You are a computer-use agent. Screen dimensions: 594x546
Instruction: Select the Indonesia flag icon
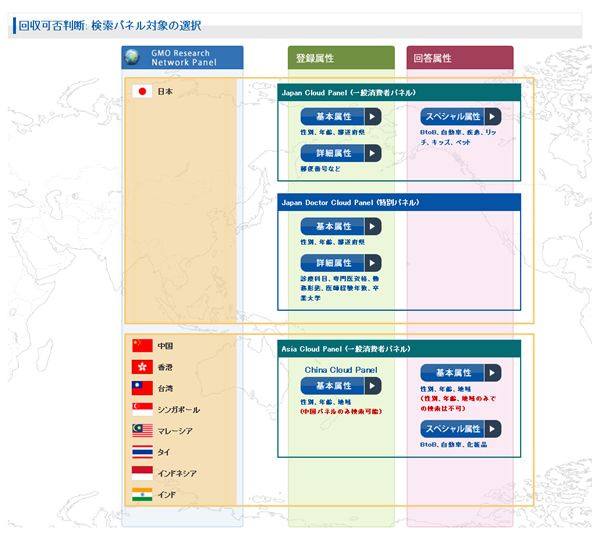pos(142,473)
